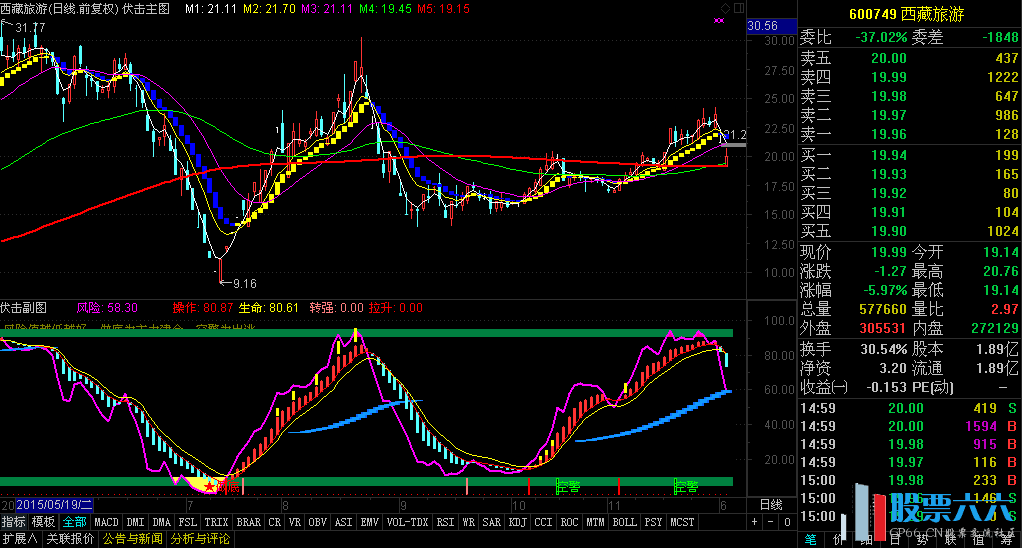1022x548 pixels.
Task: Click the 卖五 20.00 order row
Action: pyautogui.click(x=909, y=58)
